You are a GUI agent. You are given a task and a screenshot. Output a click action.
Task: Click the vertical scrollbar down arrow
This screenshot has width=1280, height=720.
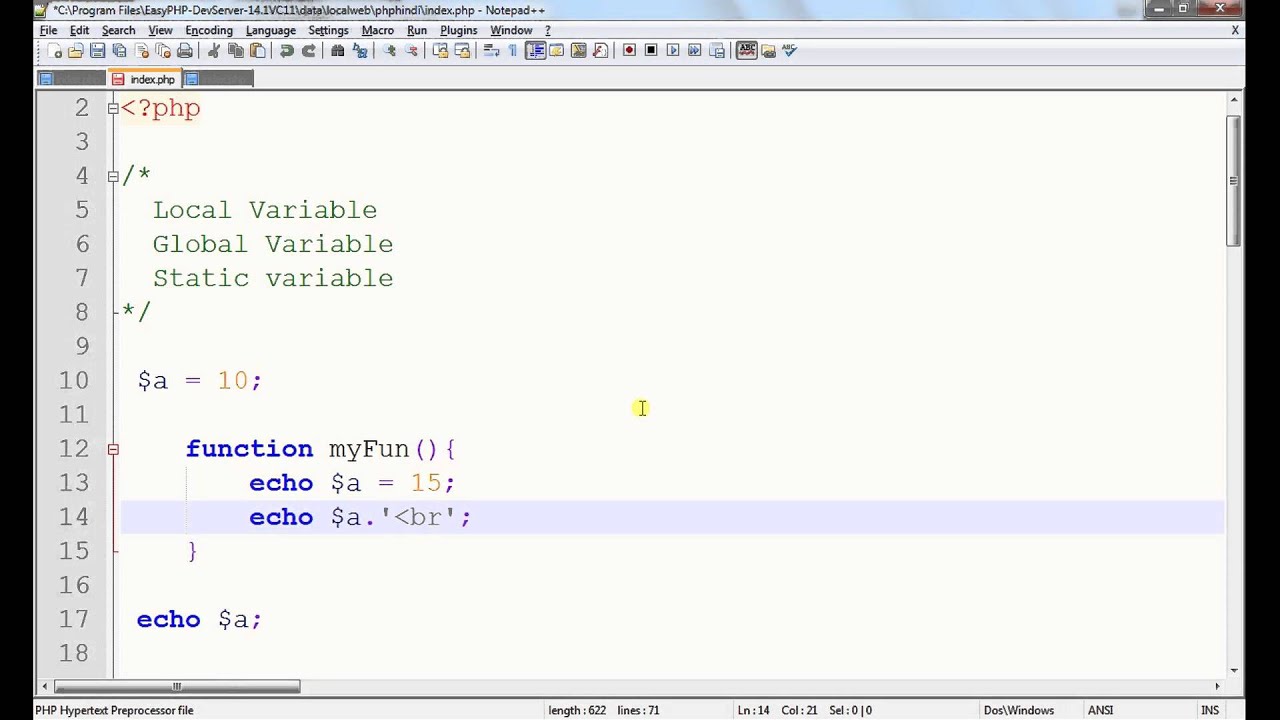pyautogui.click(x=1235, y=670)
